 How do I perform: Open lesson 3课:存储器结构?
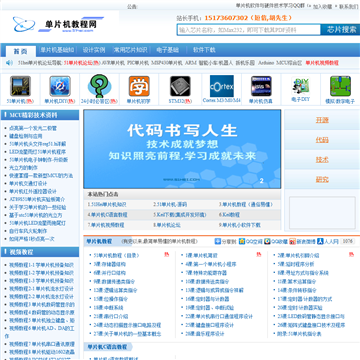[x=110, y=264]
